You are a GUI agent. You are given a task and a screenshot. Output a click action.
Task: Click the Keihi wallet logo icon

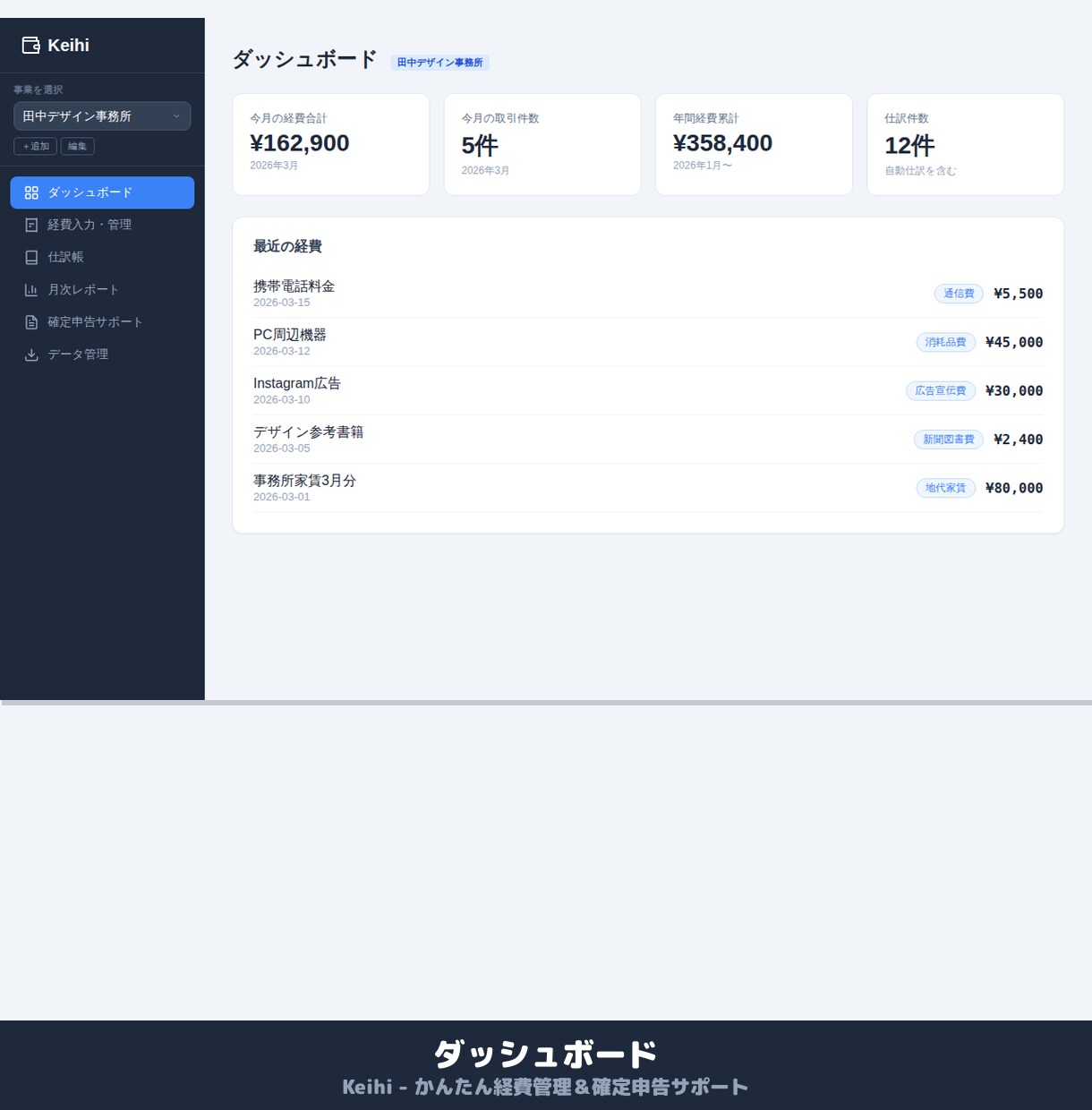click(x=31, y=46)
